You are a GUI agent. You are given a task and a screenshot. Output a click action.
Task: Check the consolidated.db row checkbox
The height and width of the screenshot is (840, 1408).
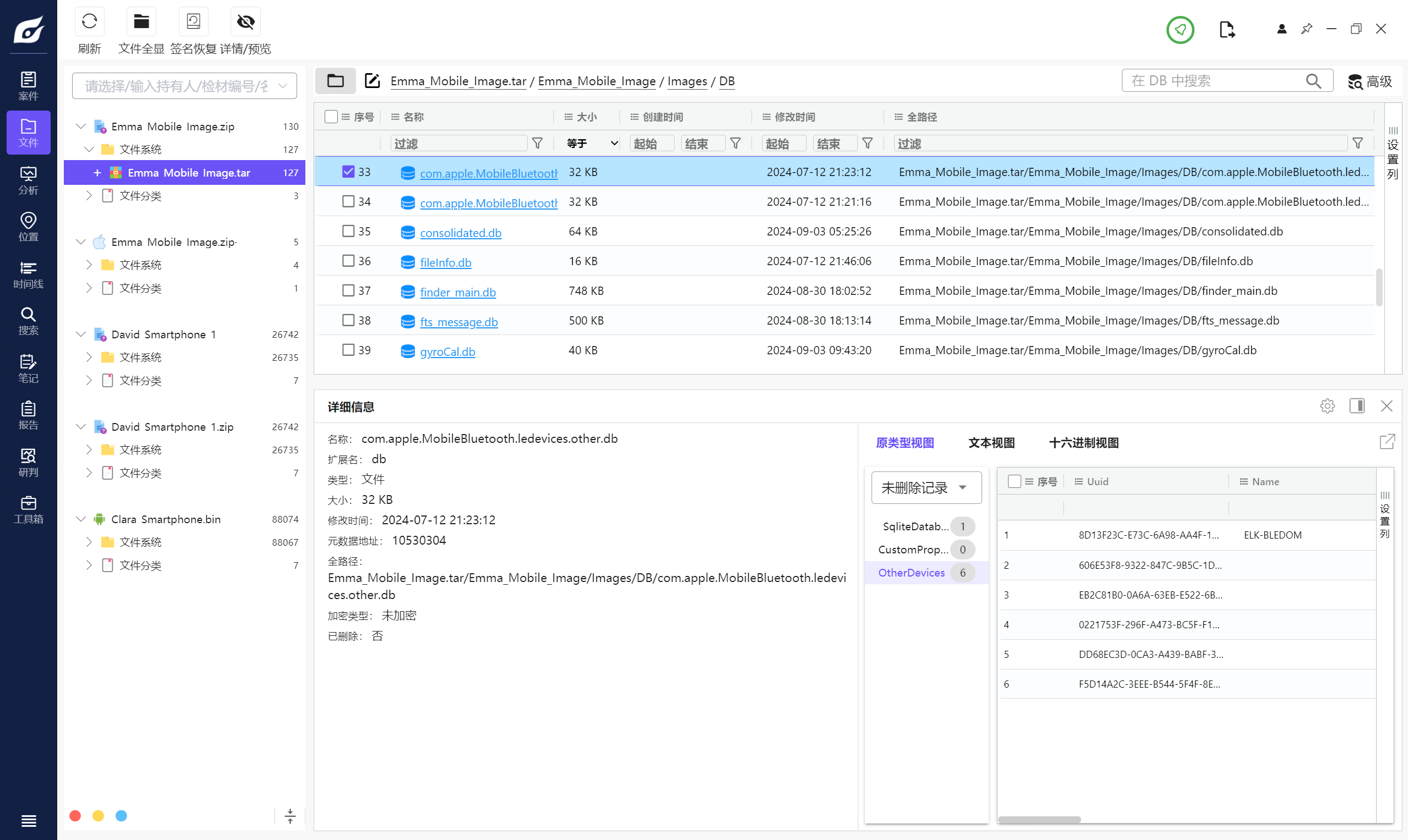tap(348, 231)
